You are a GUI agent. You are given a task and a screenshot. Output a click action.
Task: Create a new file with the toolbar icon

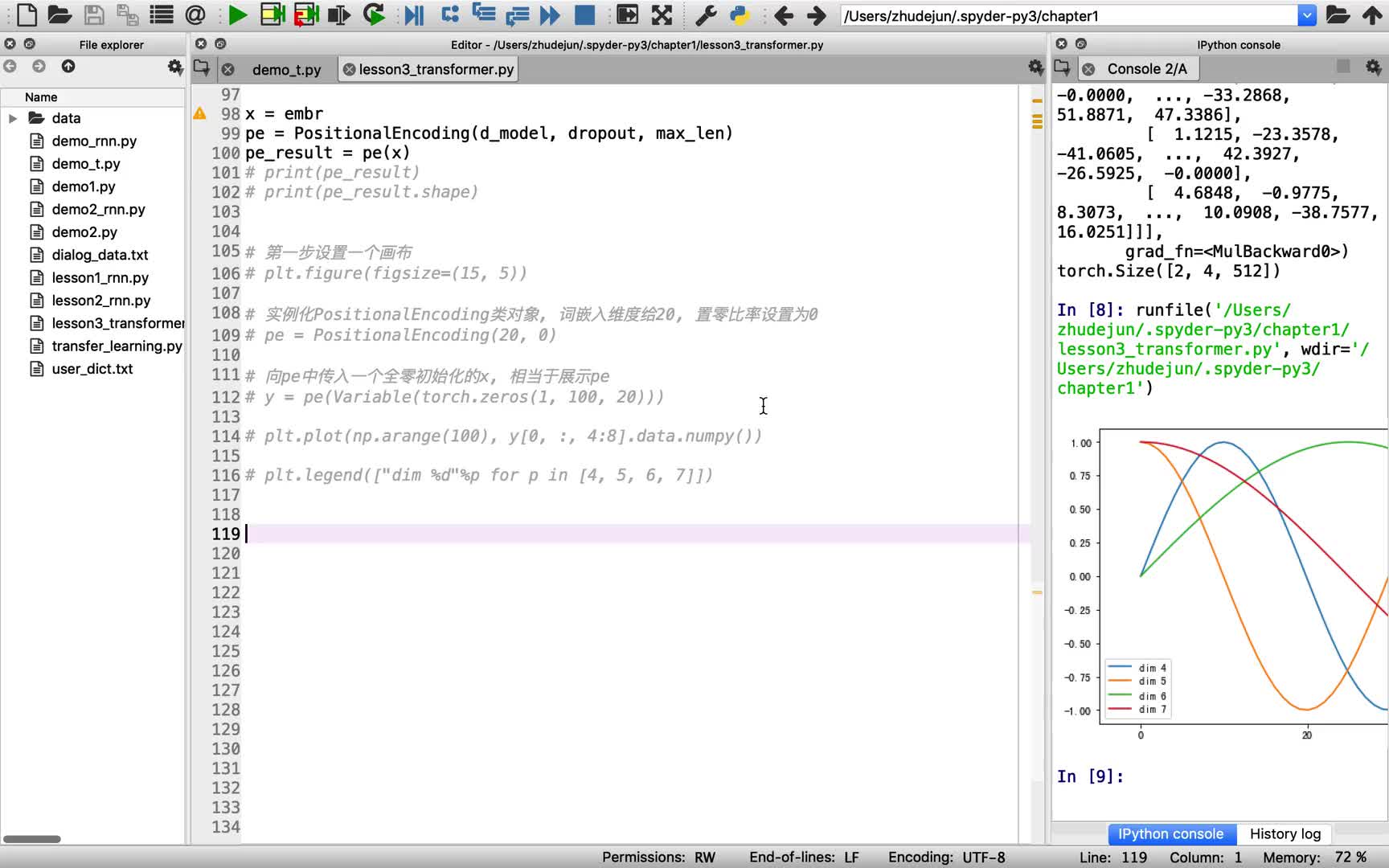coord(27,14)
